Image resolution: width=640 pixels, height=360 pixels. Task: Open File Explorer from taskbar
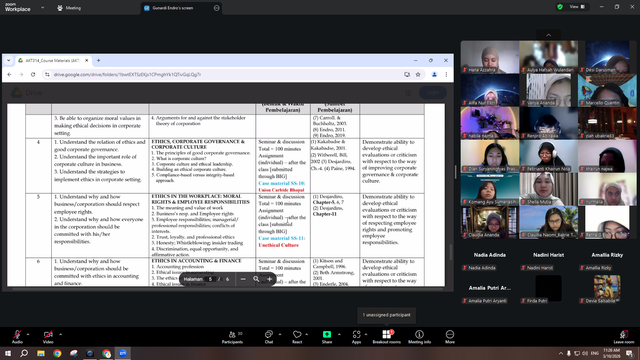tap(41, 353)
